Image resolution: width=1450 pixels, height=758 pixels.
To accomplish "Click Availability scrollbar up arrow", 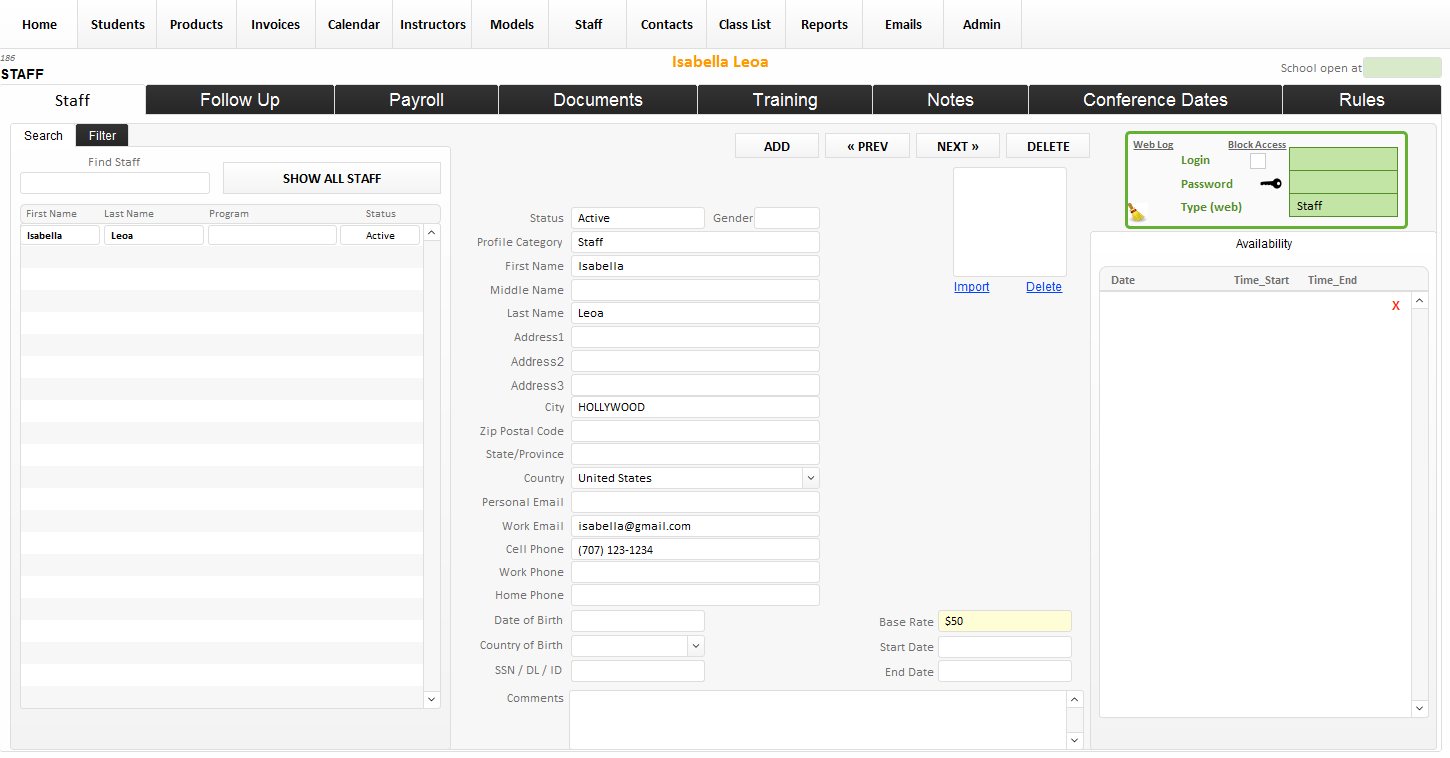I will [1420, 301].
